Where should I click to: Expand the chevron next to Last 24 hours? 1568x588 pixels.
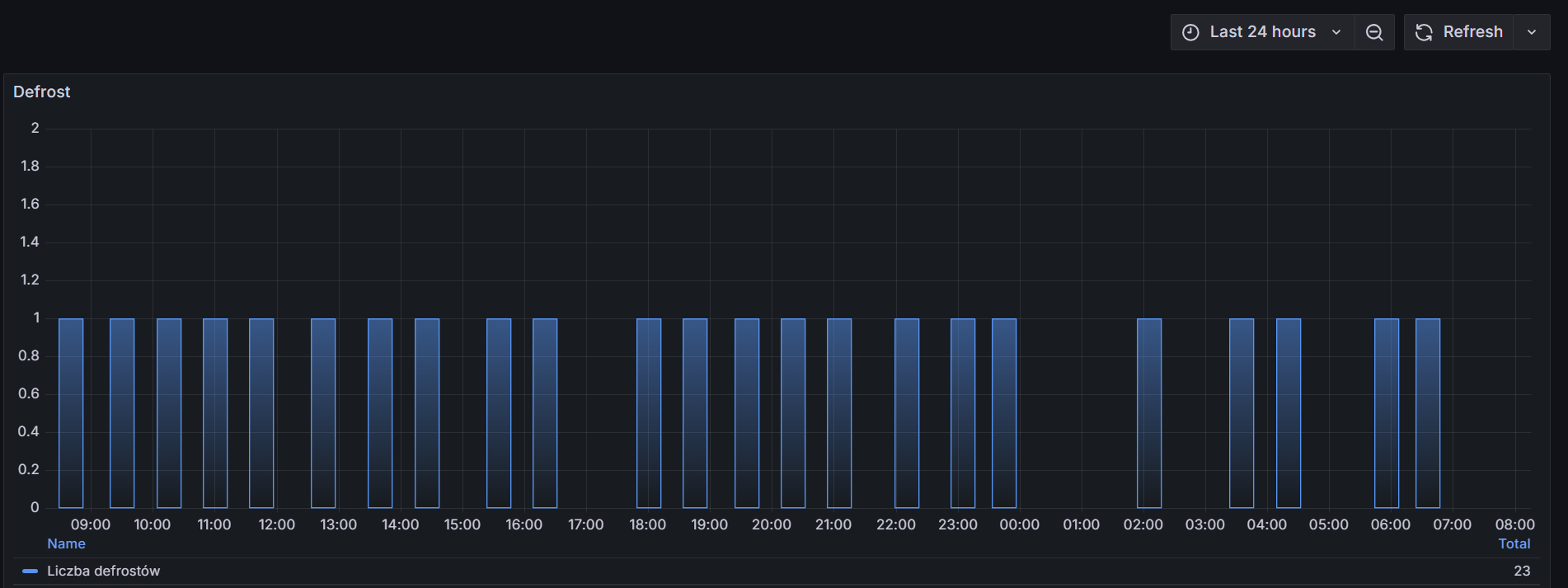1336,32
